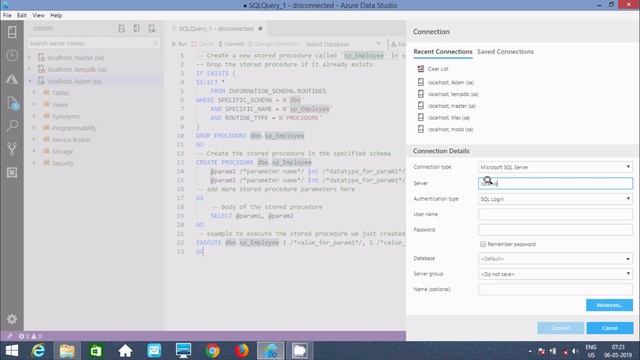Switch to the Recent Connections tab
Image resolution: width=640 pixels, height=360 pixels.
click(442, 52)
